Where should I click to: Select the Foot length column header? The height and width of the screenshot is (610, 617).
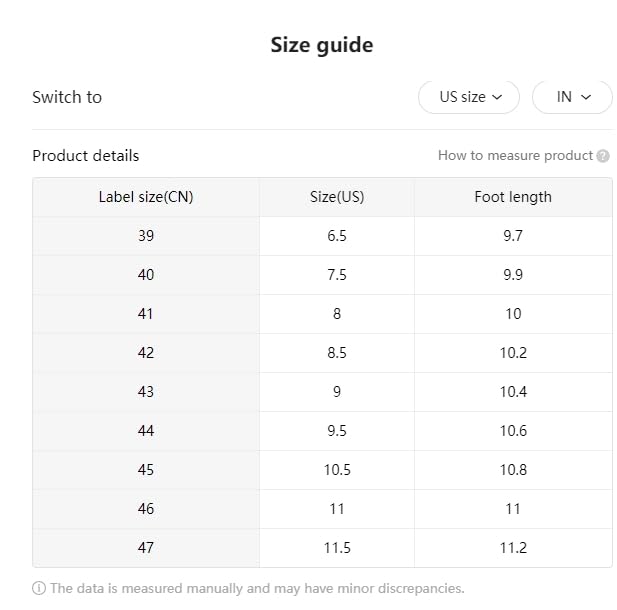click(513, 197)
